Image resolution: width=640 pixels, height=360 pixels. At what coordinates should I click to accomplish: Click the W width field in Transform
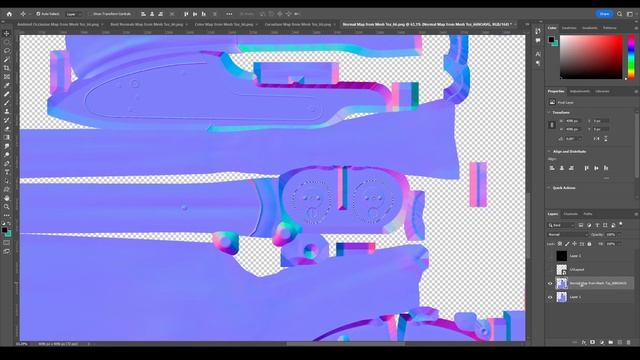pos(572,121)
